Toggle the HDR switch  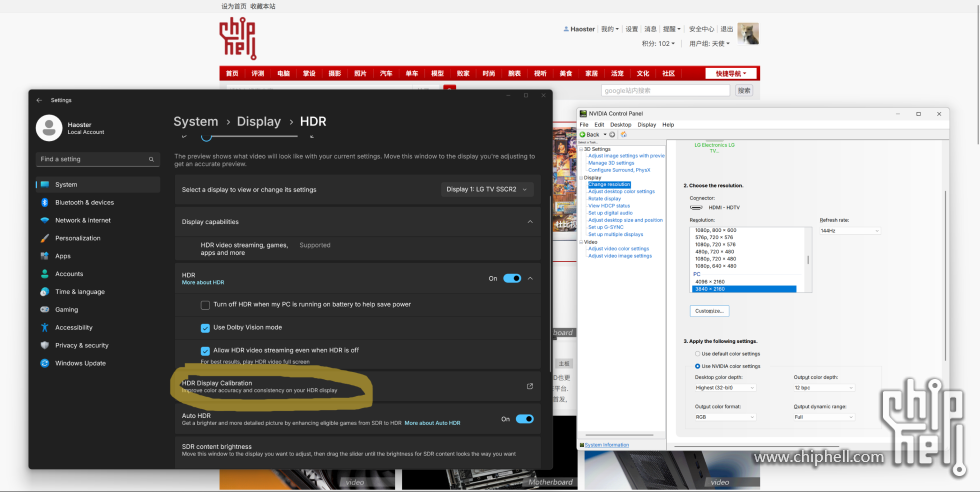512,278
